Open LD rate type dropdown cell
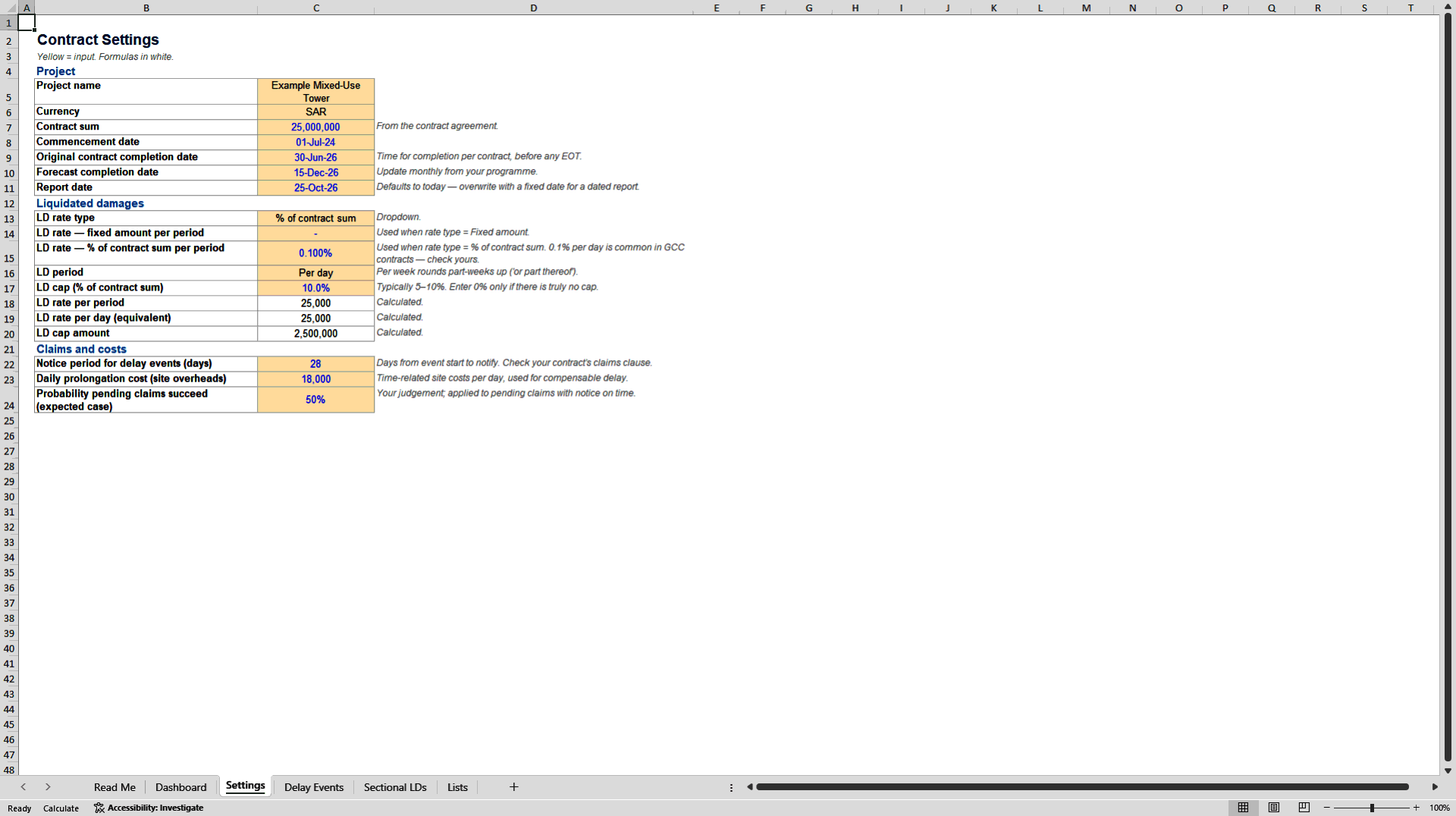Screen dimensions: 1456x816 315,218
